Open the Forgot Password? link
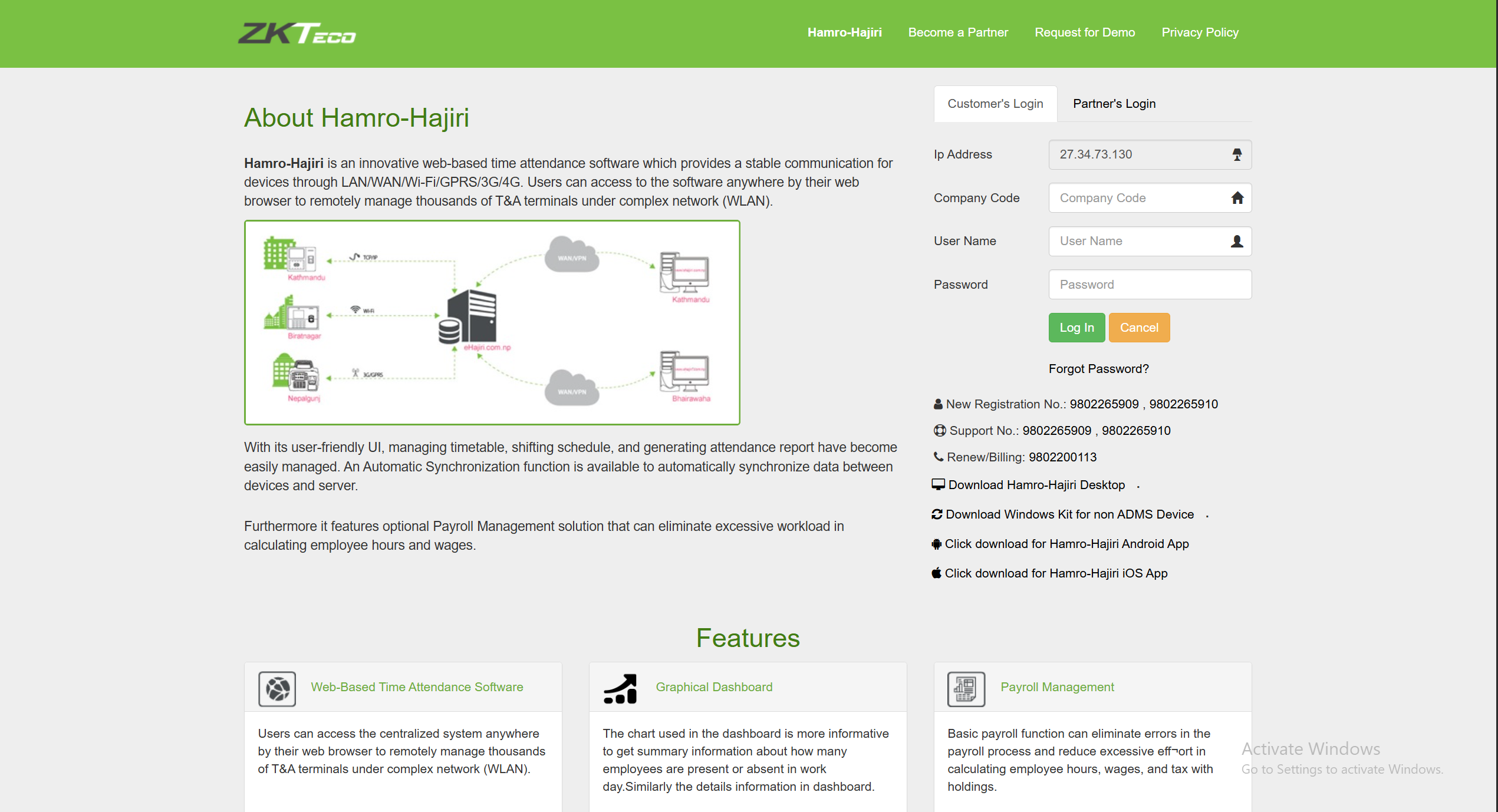1498x812 pixels. pos(1098,369)
